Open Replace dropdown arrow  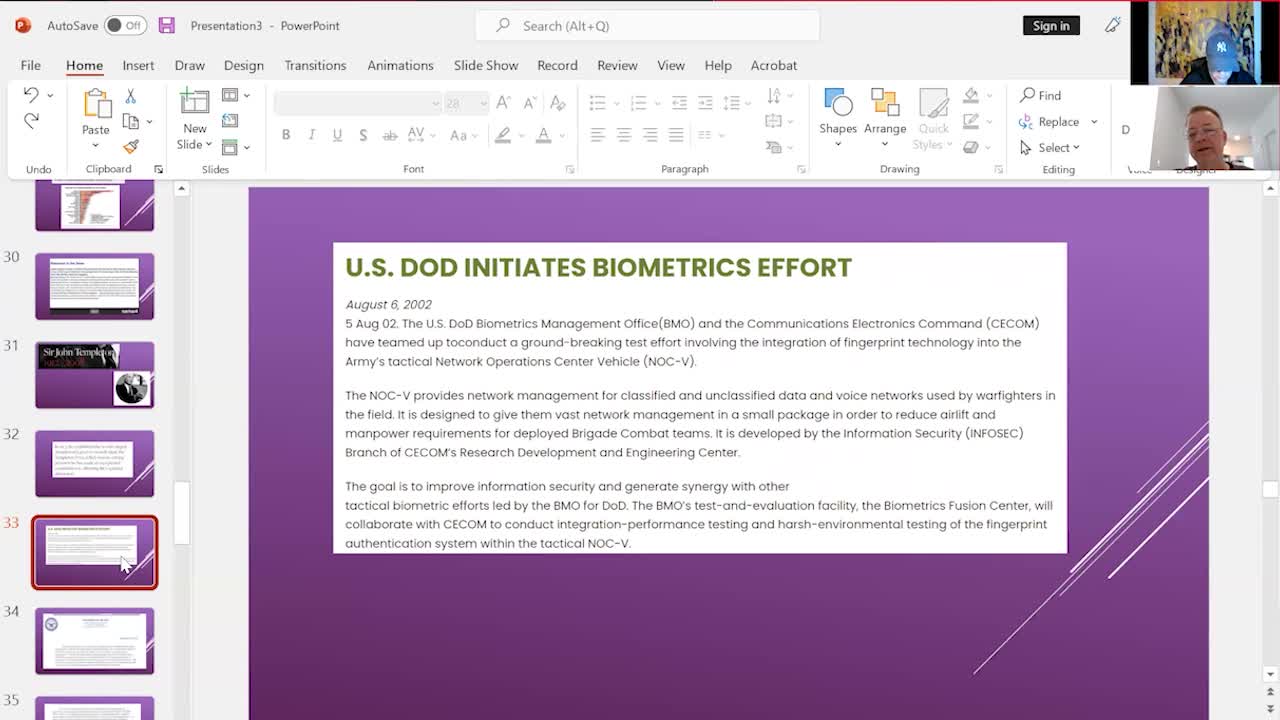point(1094,122)
